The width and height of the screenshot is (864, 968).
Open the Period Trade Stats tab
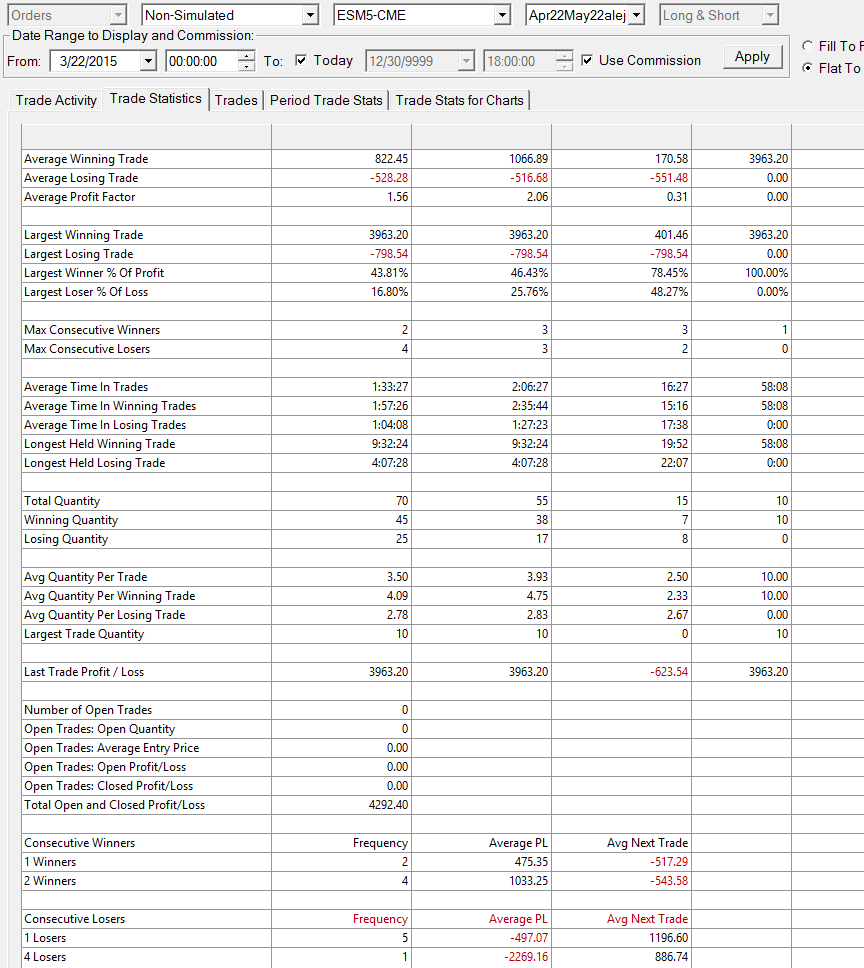[326, 100]
